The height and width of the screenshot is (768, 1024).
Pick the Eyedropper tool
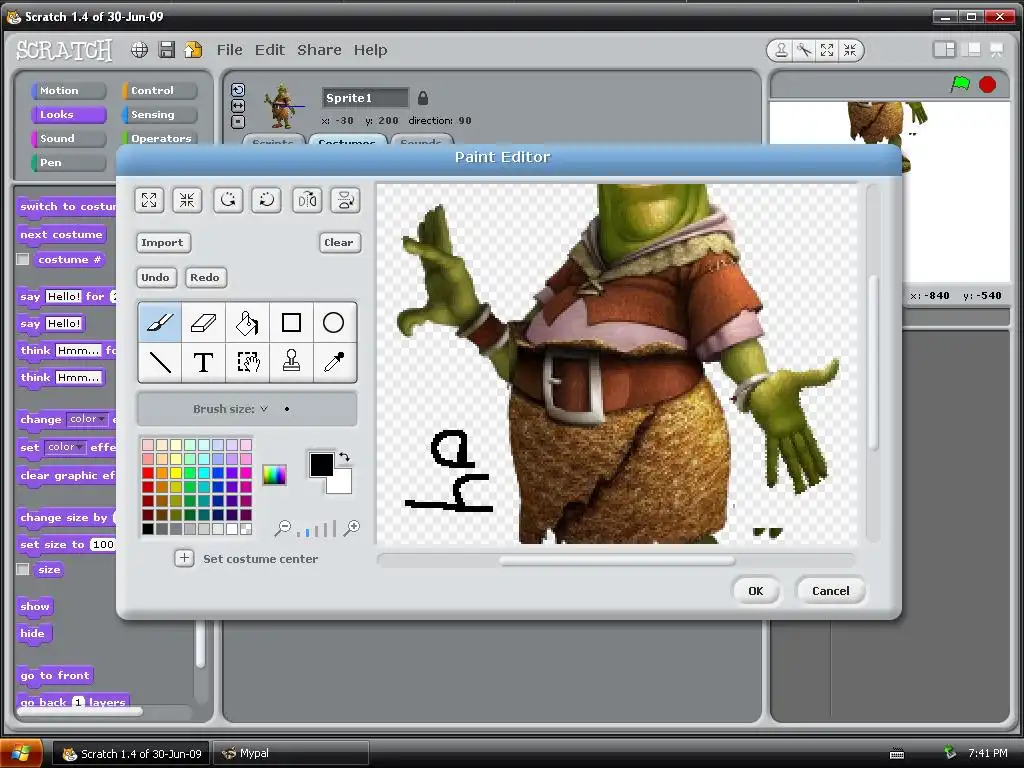tap(334, 362)
